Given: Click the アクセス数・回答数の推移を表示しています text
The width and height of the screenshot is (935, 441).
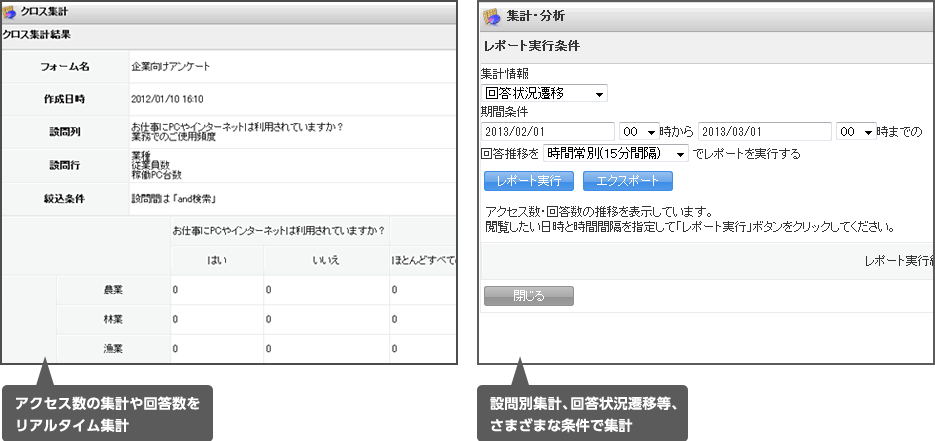Looking at the screenshot, I should click(599, 212).
